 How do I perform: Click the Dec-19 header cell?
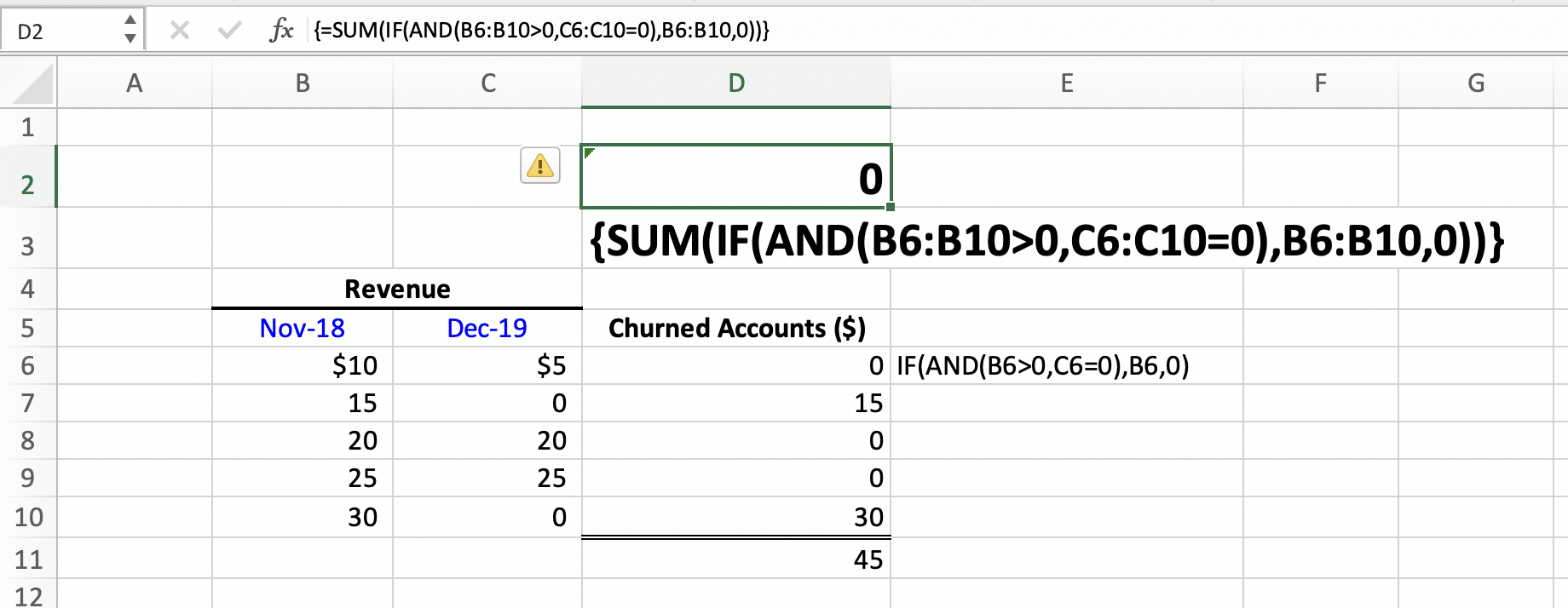pyautogui.click(x=487, y=328)
